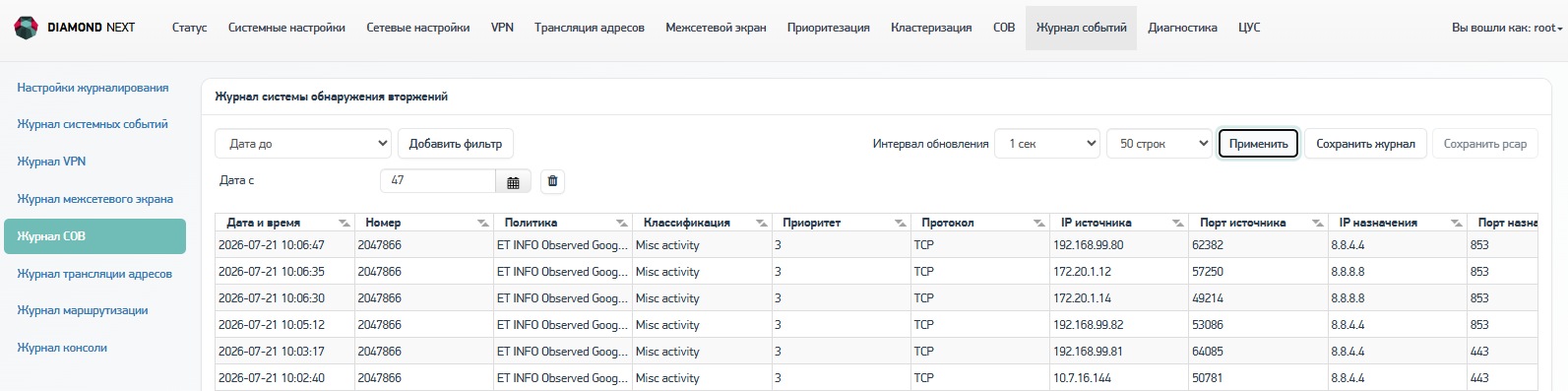Open 'Журнал трансляции адресов' sidebar link

(94, 274)
